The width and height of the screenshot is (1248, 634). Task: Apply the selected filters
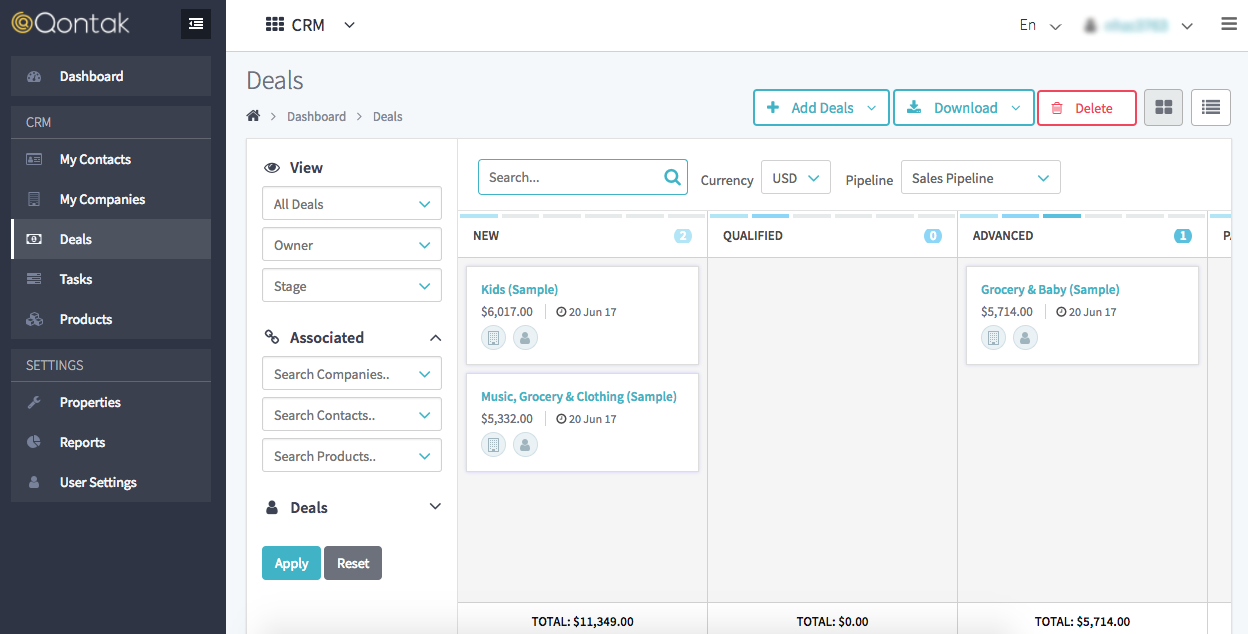click(291, 563)
